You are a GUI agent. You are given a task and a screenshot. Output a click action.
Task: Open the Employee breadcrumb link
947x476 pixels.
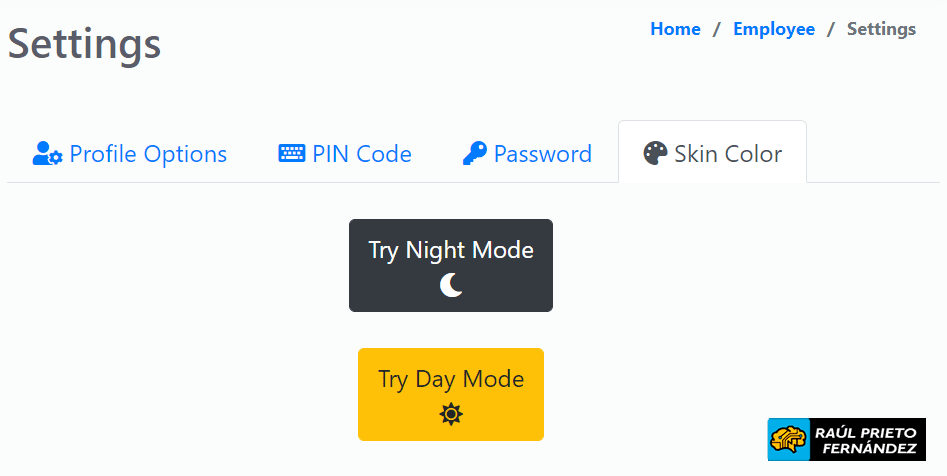click(x=774, y=29)
